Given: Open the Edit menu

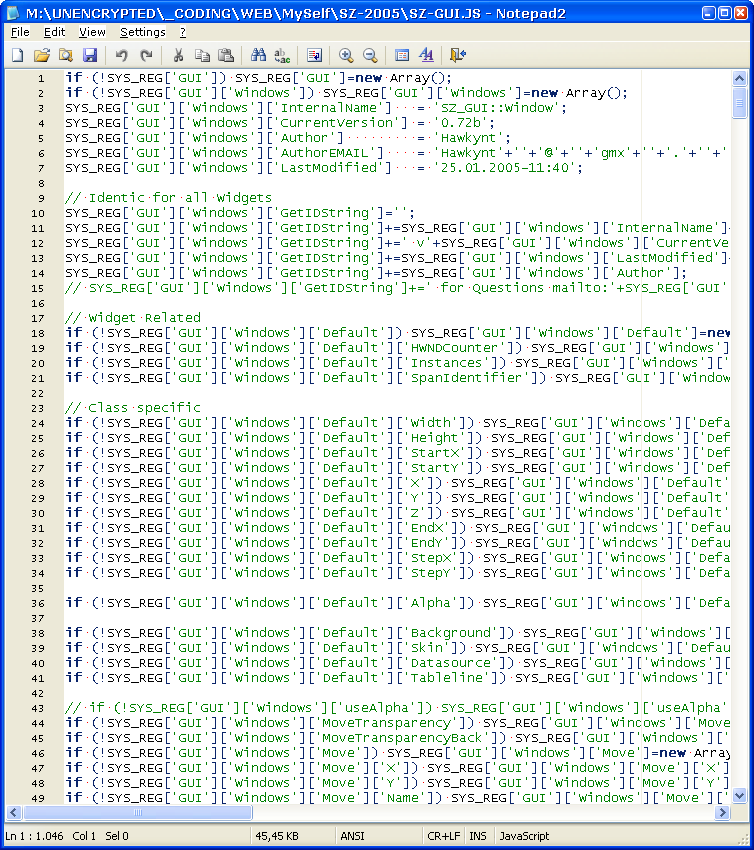Looking at the screenshot, I should click(54, 33).
